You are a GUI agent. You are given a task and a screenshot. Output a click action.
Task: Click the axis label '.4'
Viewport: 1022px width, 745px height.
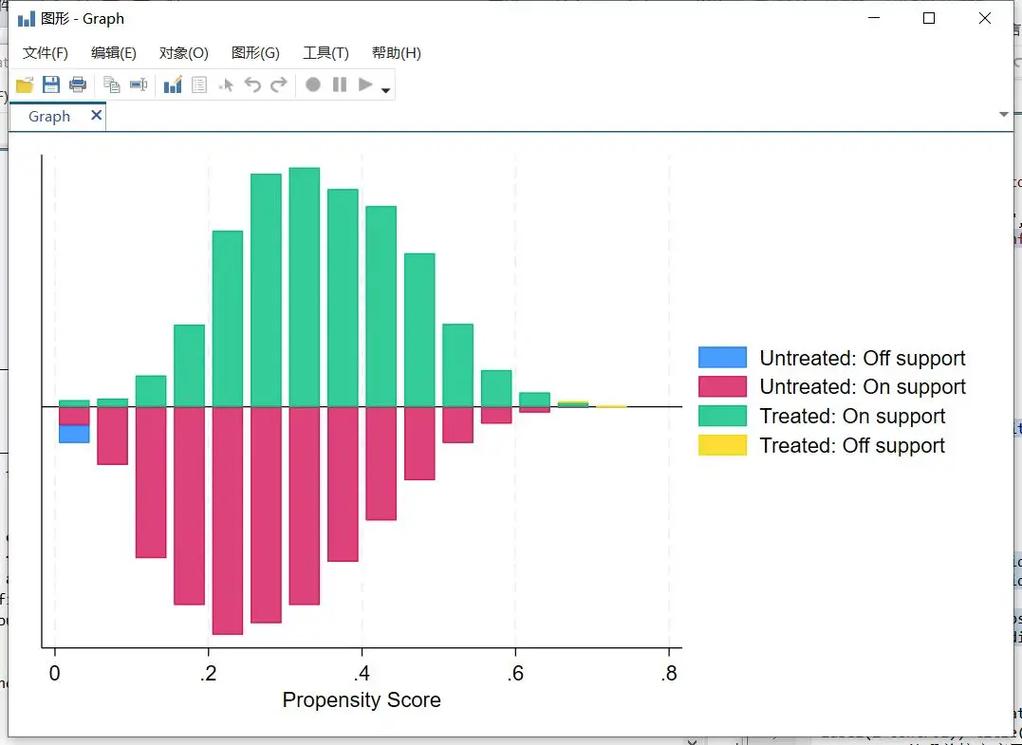362,673
